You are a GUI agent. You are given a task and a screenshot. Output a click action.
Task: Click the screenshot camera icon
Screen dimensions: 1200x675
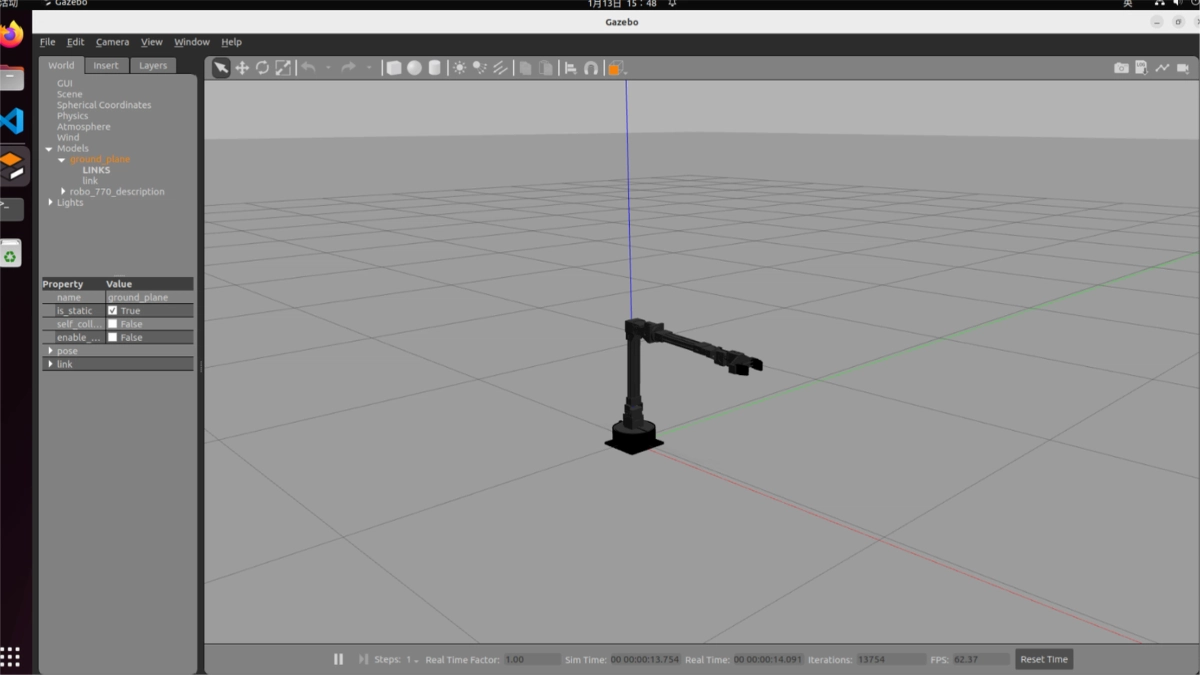[1121, 68]
